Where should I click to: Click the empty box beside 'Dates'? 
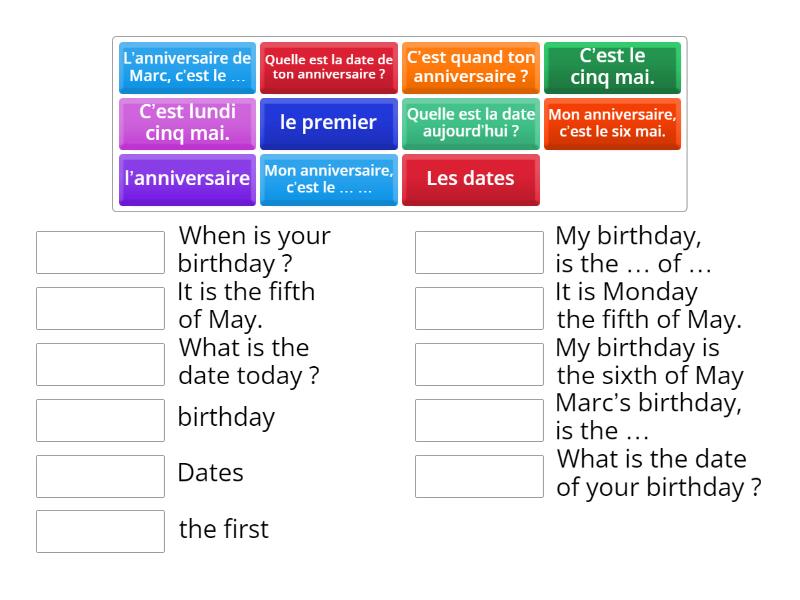click(x=99, y=474)
